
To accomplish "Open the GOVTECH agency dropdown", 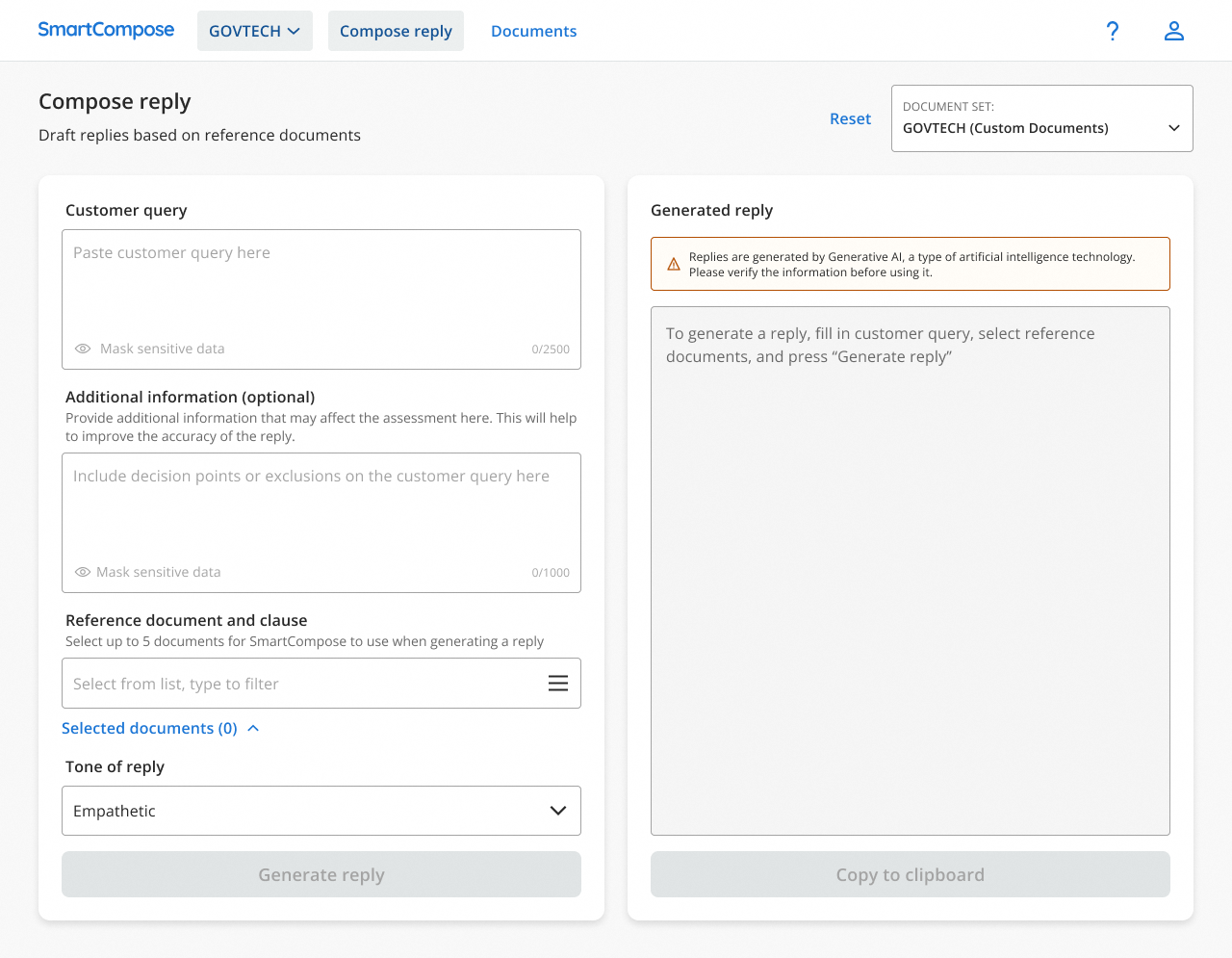I will coord(255,31).
